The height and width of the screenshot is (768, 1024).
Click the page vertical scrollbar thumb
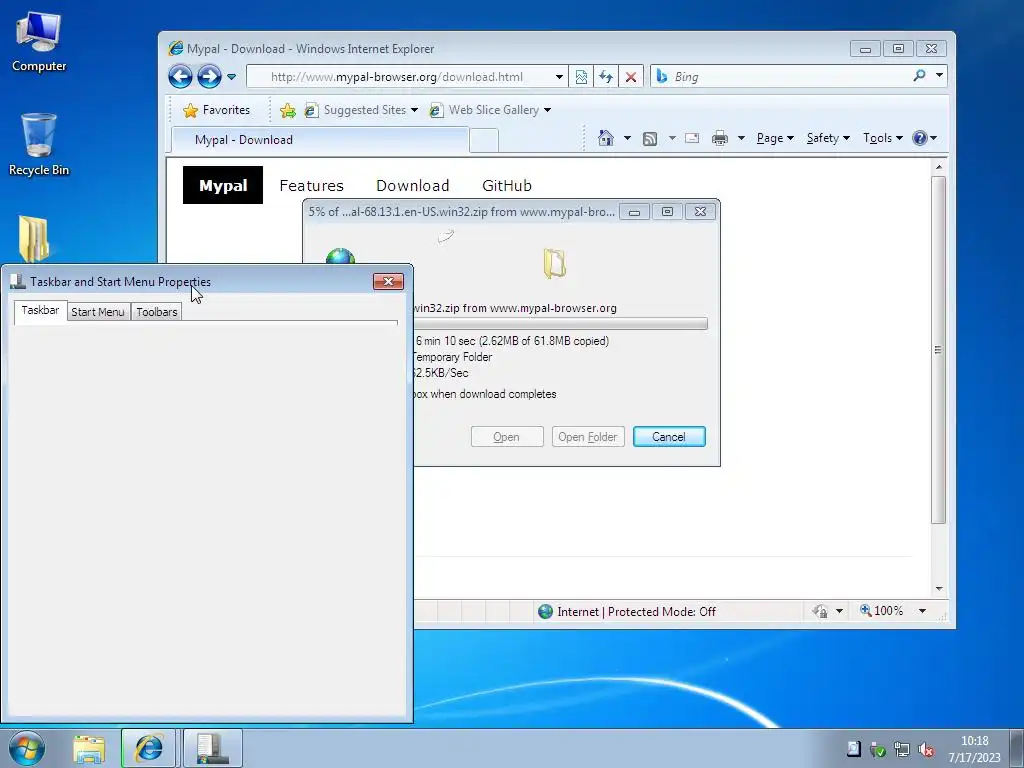coord(938,349)
